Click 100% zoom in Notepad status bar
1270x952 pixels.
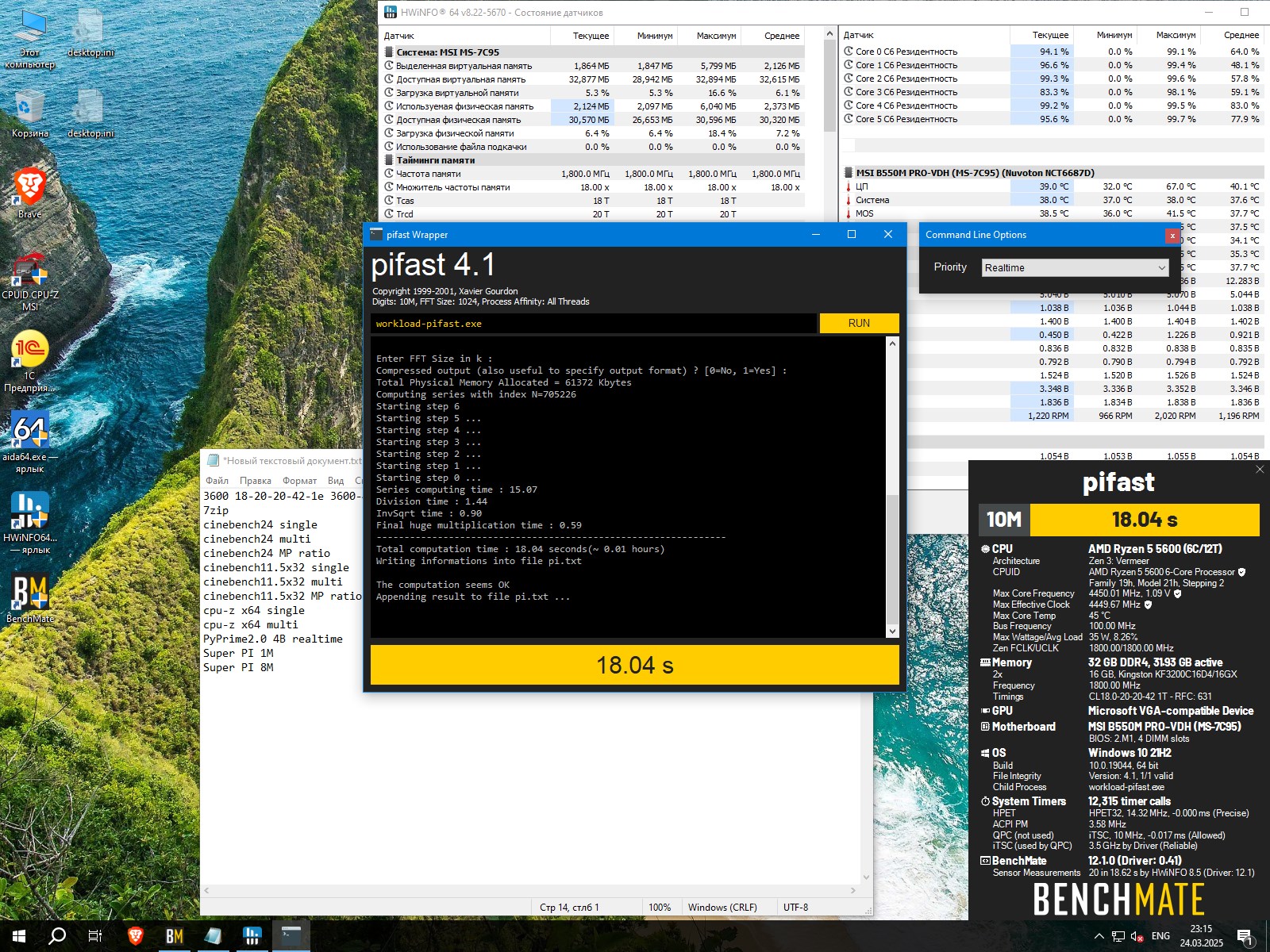coord(660,908)
